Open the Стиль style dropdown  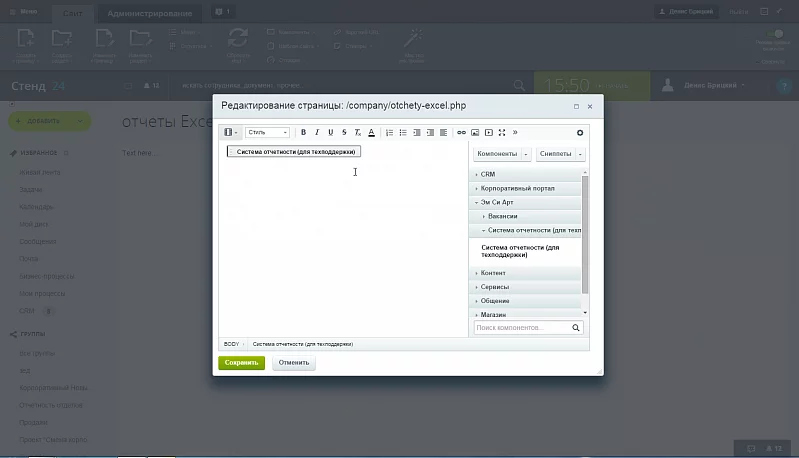267,132
